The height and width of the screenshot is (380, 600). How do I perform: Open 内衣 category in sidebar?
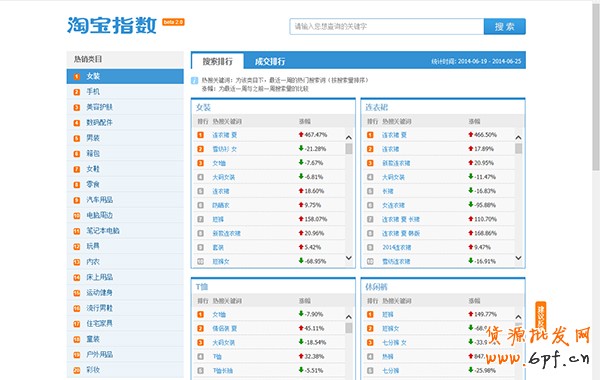click(x=125, y=262)
